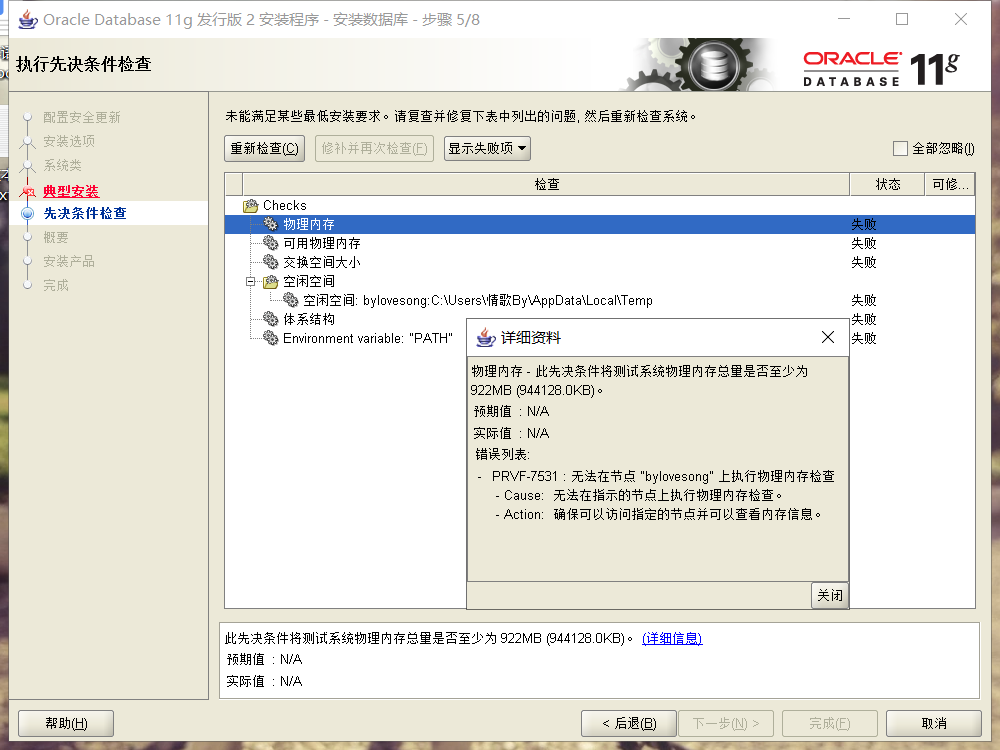Screen dimensions: 1000x750
Task: Go to 典型安装 step in sidebar
Action: pos(71,191)
